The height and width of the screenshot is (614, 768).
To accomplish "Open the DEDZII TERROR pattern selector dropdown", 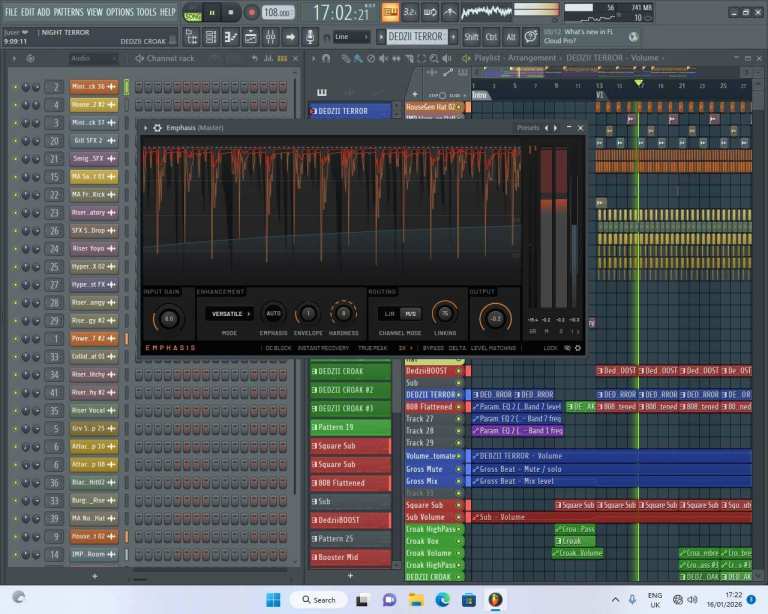I will 415,37.
